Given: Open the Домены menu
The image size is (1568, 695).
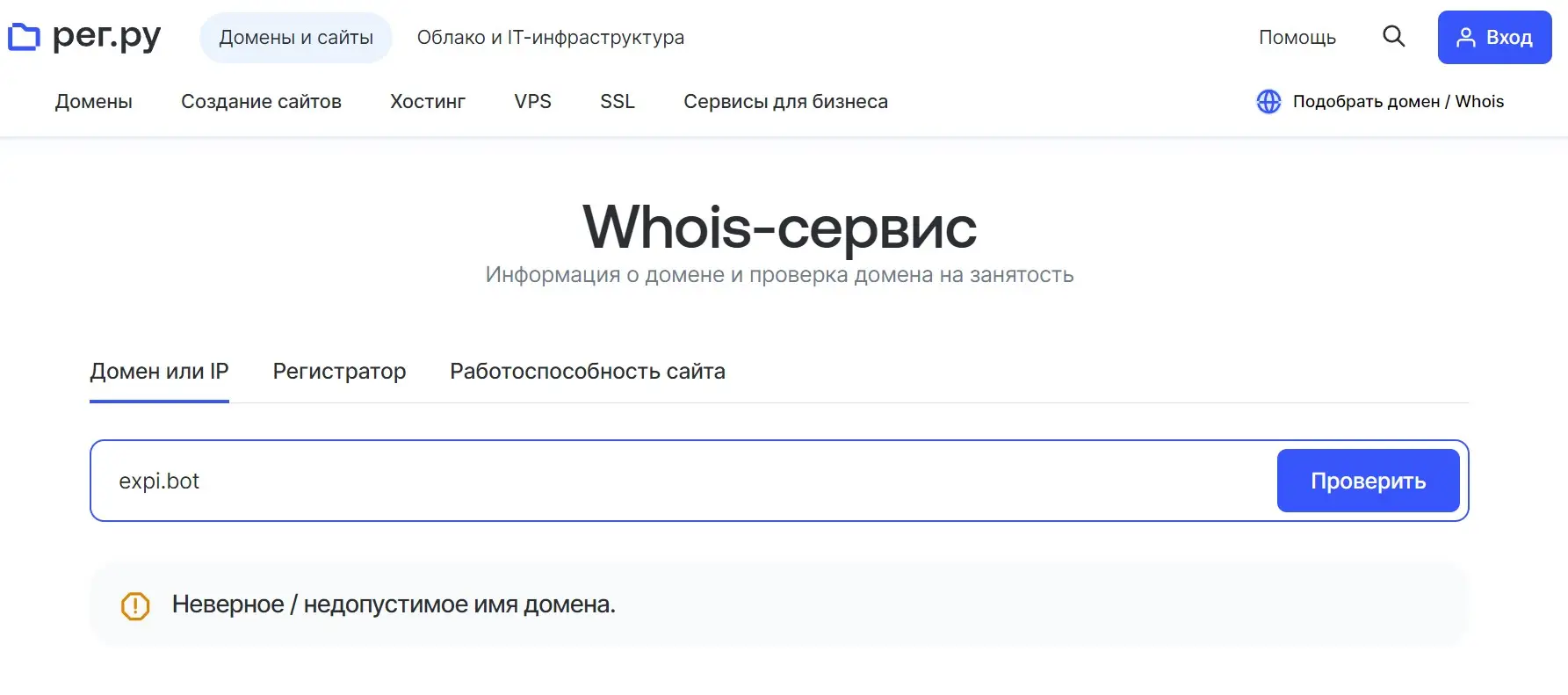Looking at the screenshot, I should coord(93,102).
